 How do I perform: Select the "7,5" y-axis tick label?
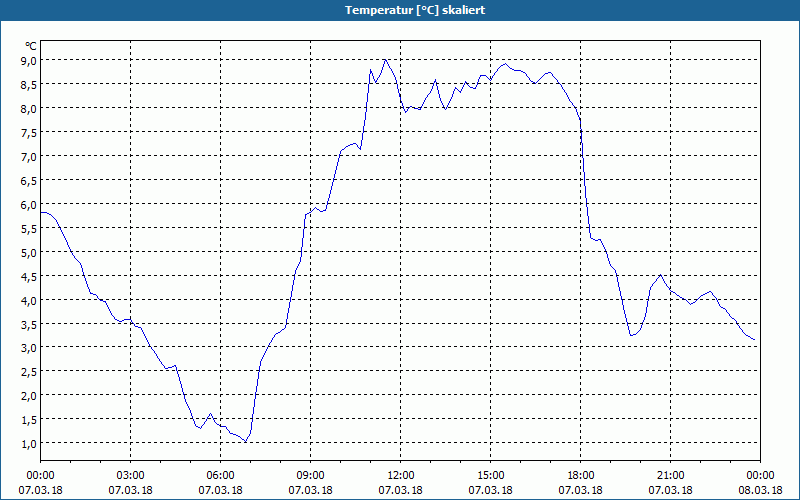[29, 133]
